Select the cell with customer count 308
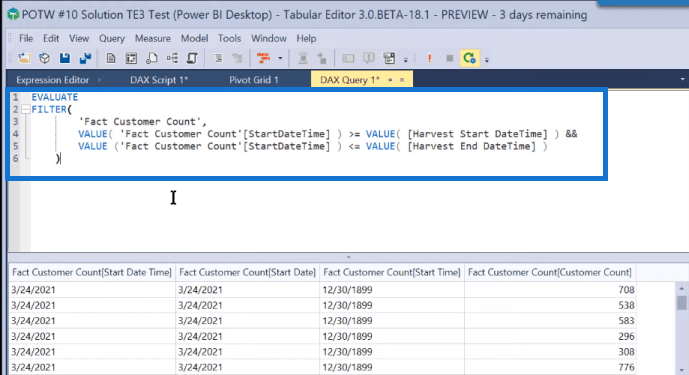This screenshot has height=375, width=689. point(550,352)
